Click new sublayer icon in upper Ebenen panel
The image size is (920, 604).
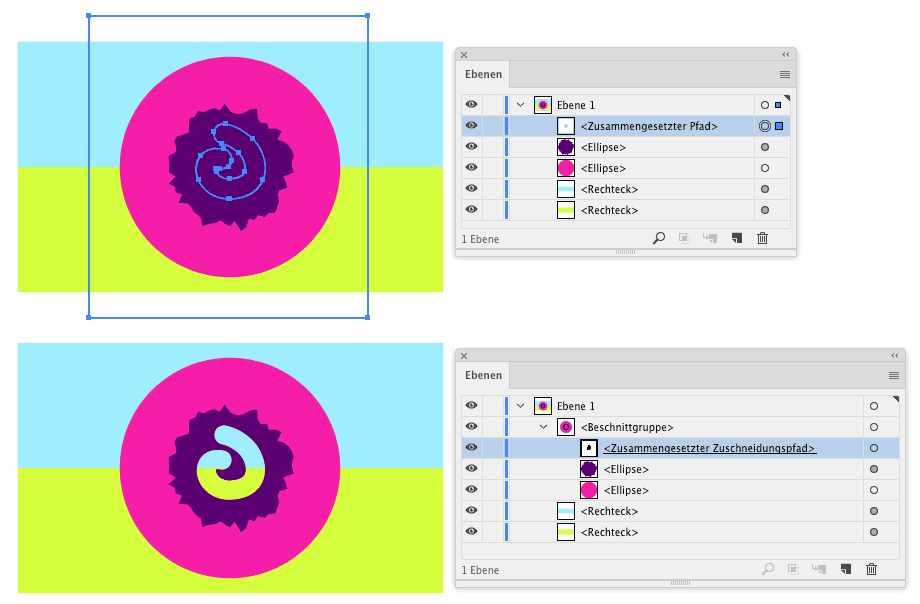click(x=711, y=238)
